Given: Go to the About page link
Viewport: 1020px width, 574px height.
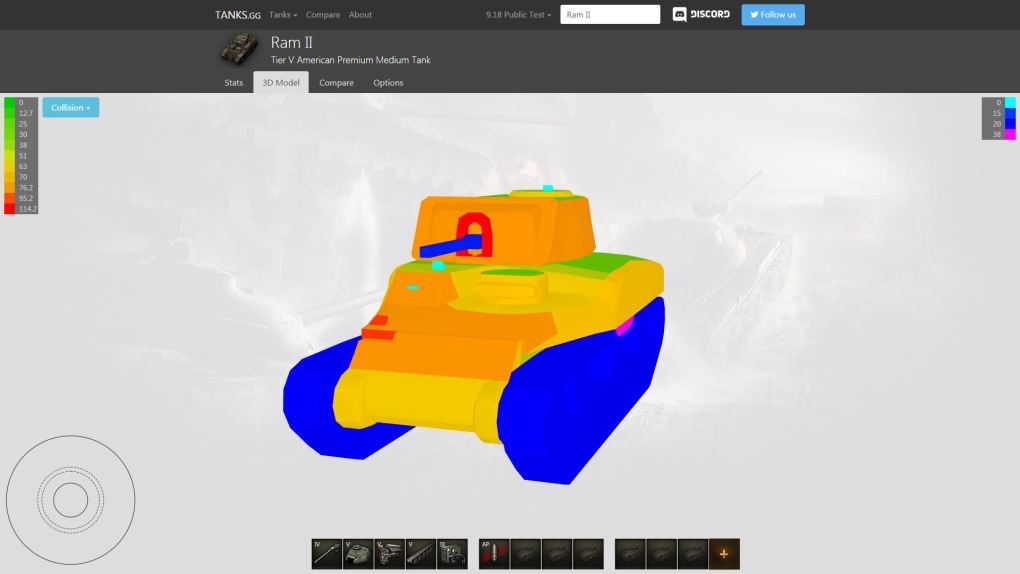Looking at the screenshot, I should (x=360, y=15).
